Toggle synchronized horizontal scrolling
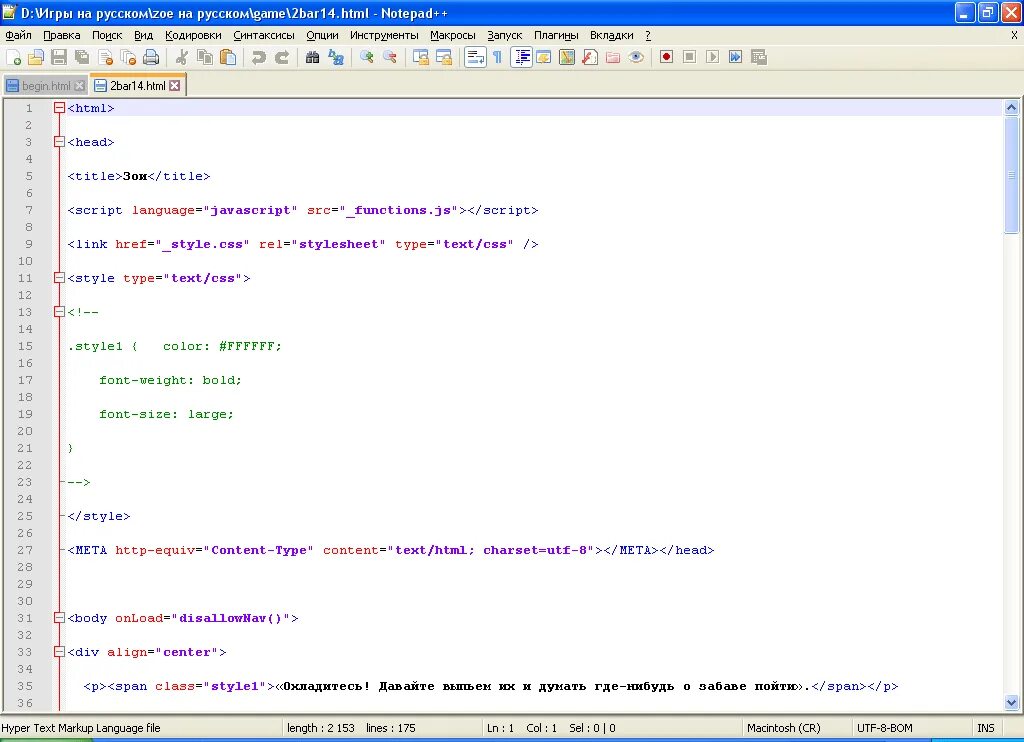The width and height of the screenshot is (1024, 742). (x=444, y=57)
